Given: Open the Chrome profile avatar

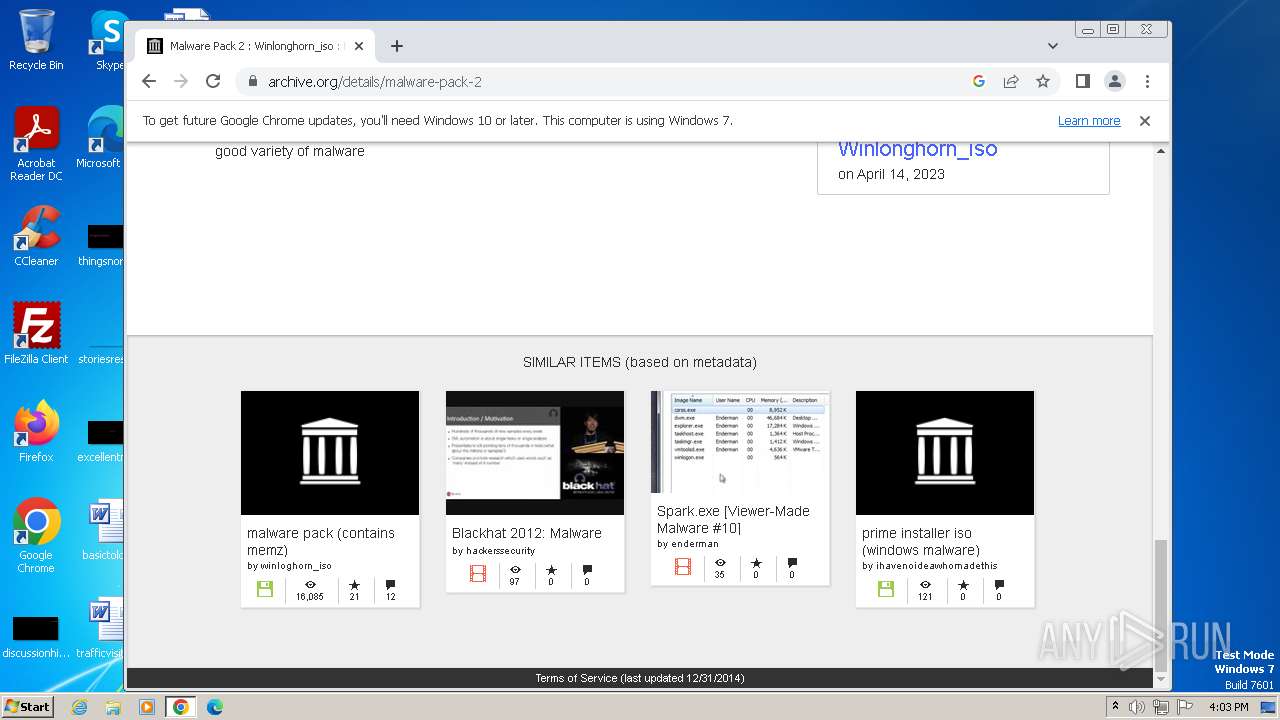Looking at the screenshot, I should coord(1114,81).
